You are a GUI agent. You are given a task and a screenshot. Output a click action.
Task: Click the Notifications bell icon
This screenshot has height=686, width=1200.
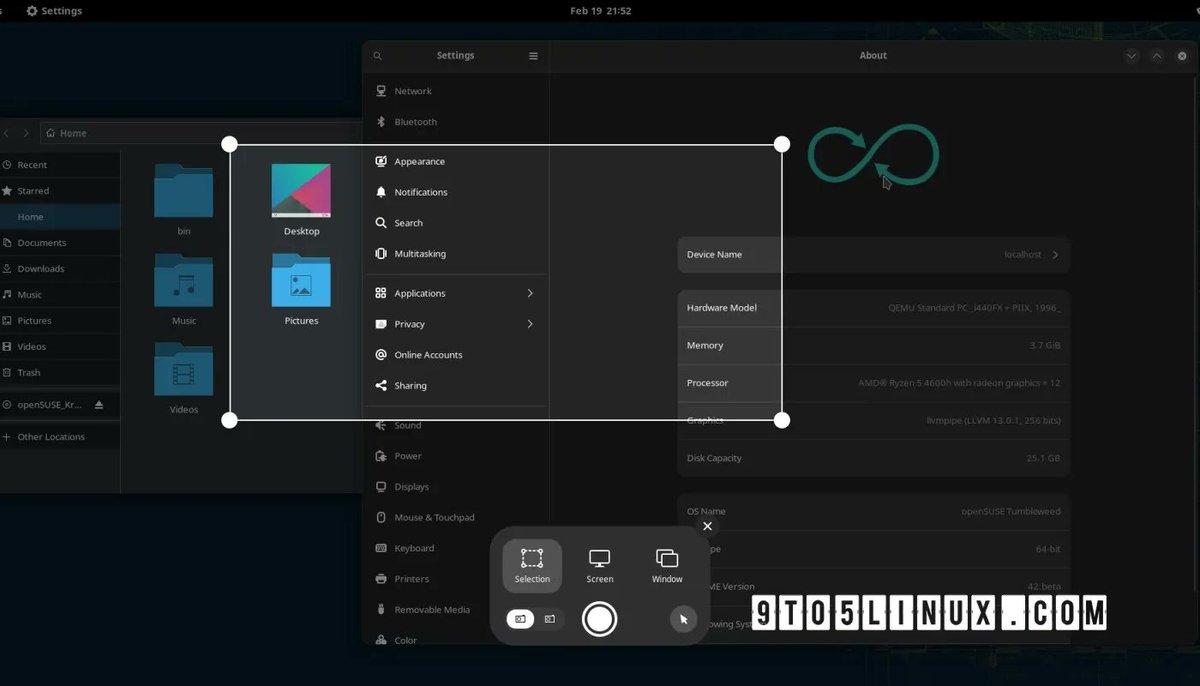point(381,192)
